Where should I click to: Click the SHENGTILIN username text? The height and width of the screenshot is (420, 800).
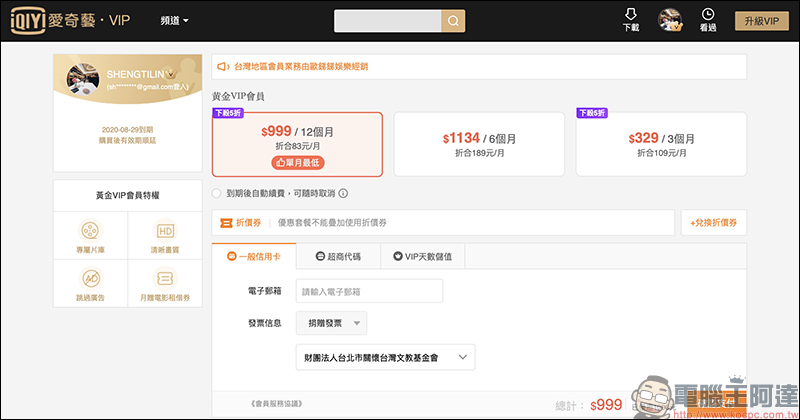point(135,75)
